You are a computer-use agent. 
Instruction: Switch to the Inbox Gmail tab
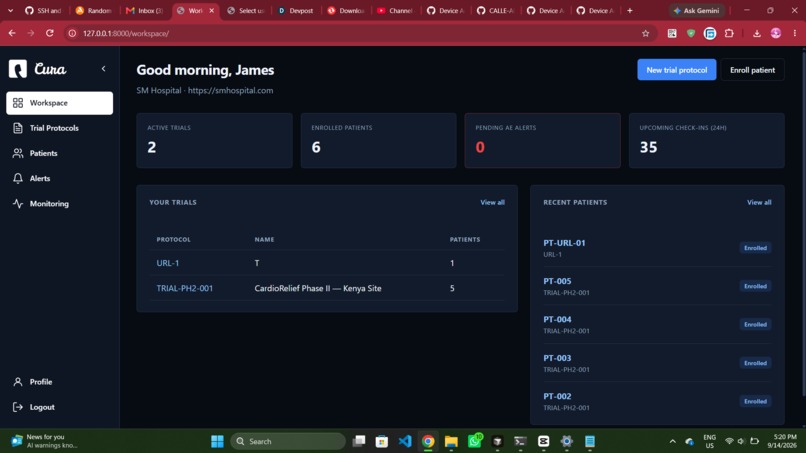click(x=145, y=10)
